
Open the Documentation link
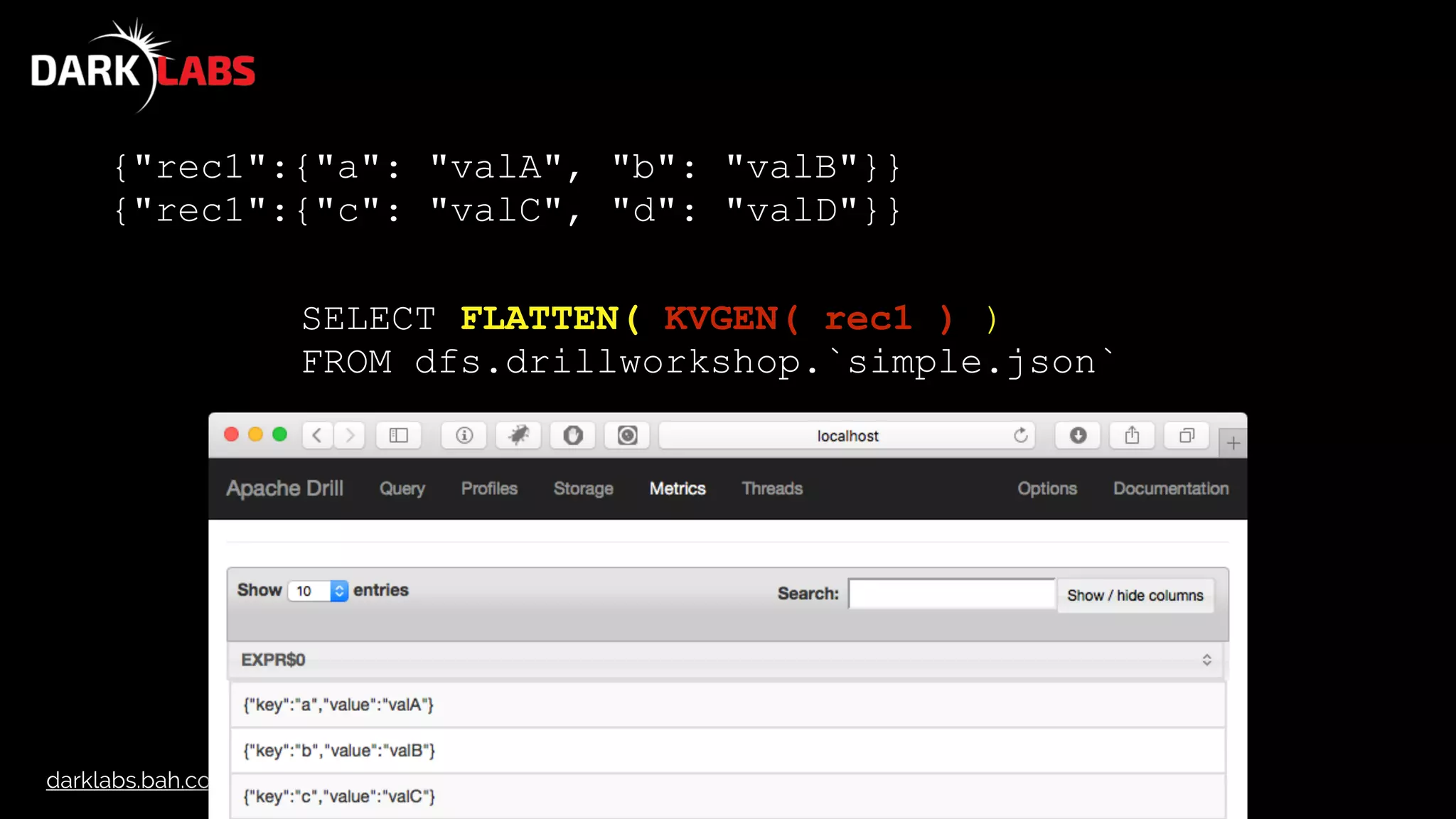[1171, 488]
